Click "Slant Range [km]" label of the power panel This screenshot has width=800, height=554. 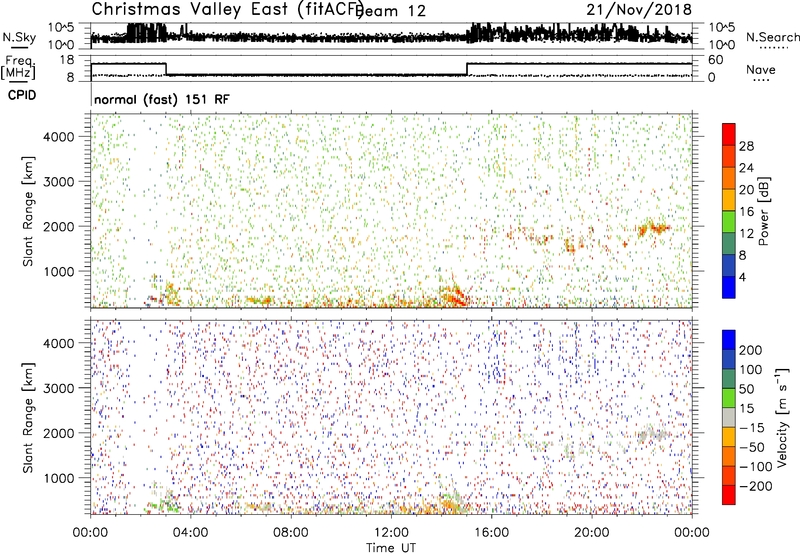coord(28,211)
